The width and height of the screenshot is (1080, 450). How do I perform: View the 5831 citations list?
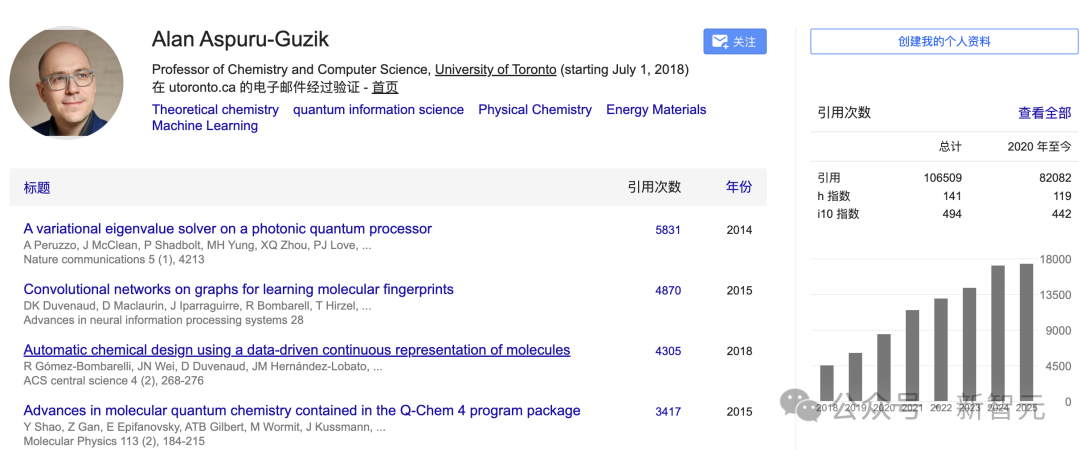[x=668, y=230]
